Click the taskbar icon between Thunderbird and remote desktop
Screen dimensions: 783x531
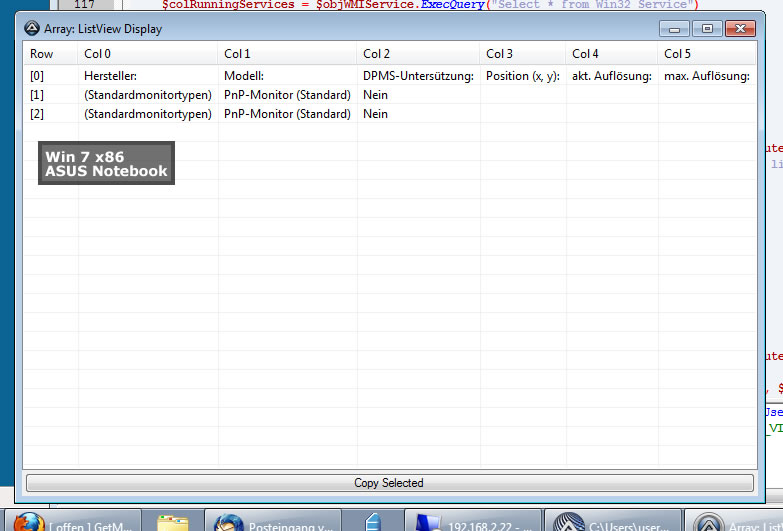tap(373, 521)
